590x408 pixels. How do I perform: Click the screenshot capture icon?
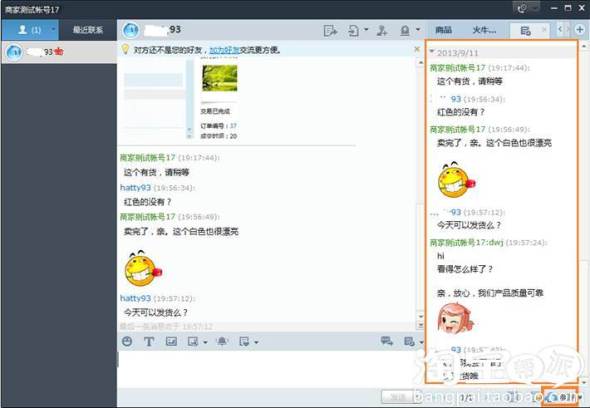[x=193, y=341]
